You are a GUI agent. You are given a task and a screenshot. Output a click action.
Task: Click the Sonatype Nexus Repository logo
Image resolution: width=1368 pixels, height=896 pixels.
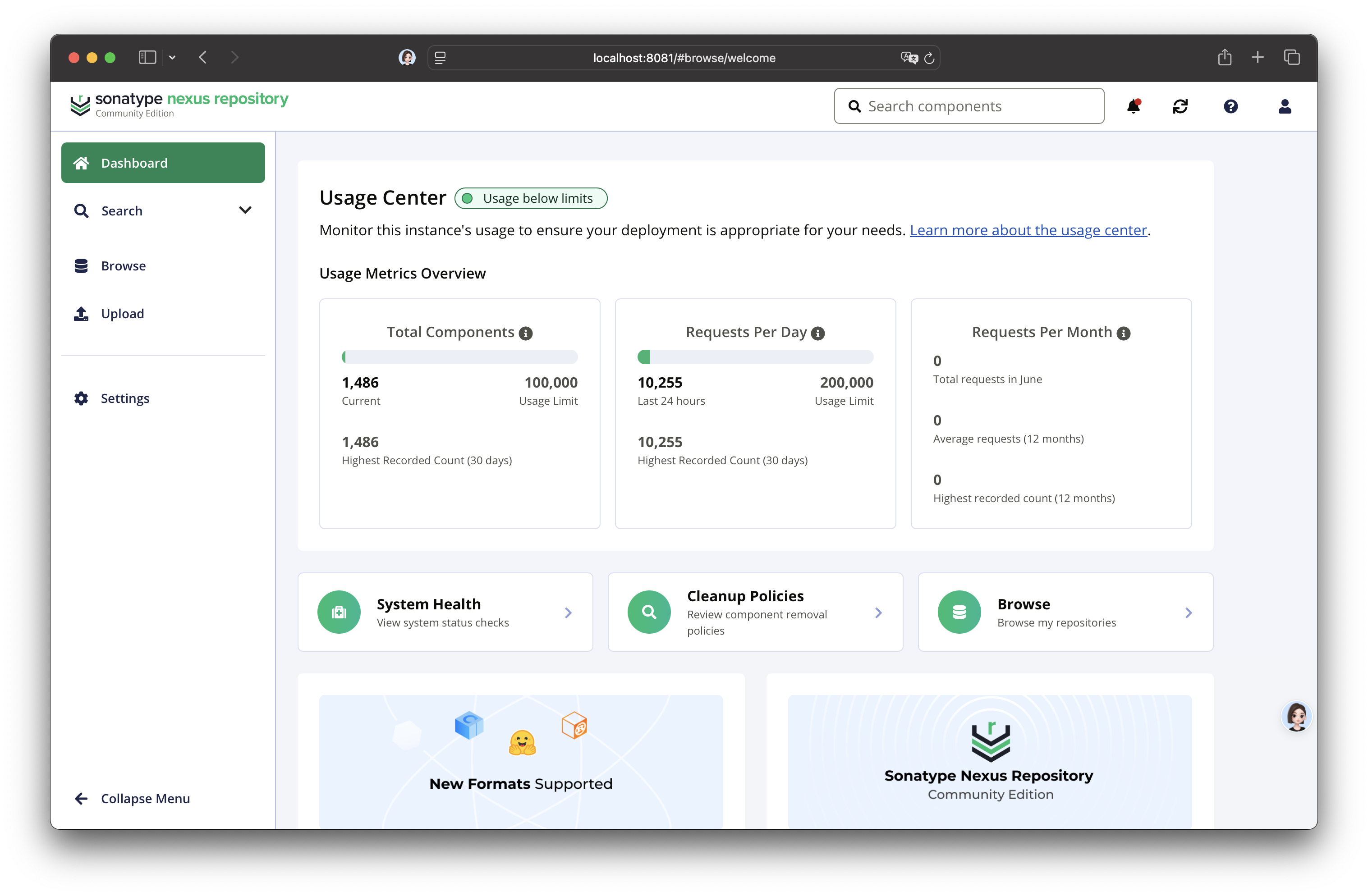179,105
